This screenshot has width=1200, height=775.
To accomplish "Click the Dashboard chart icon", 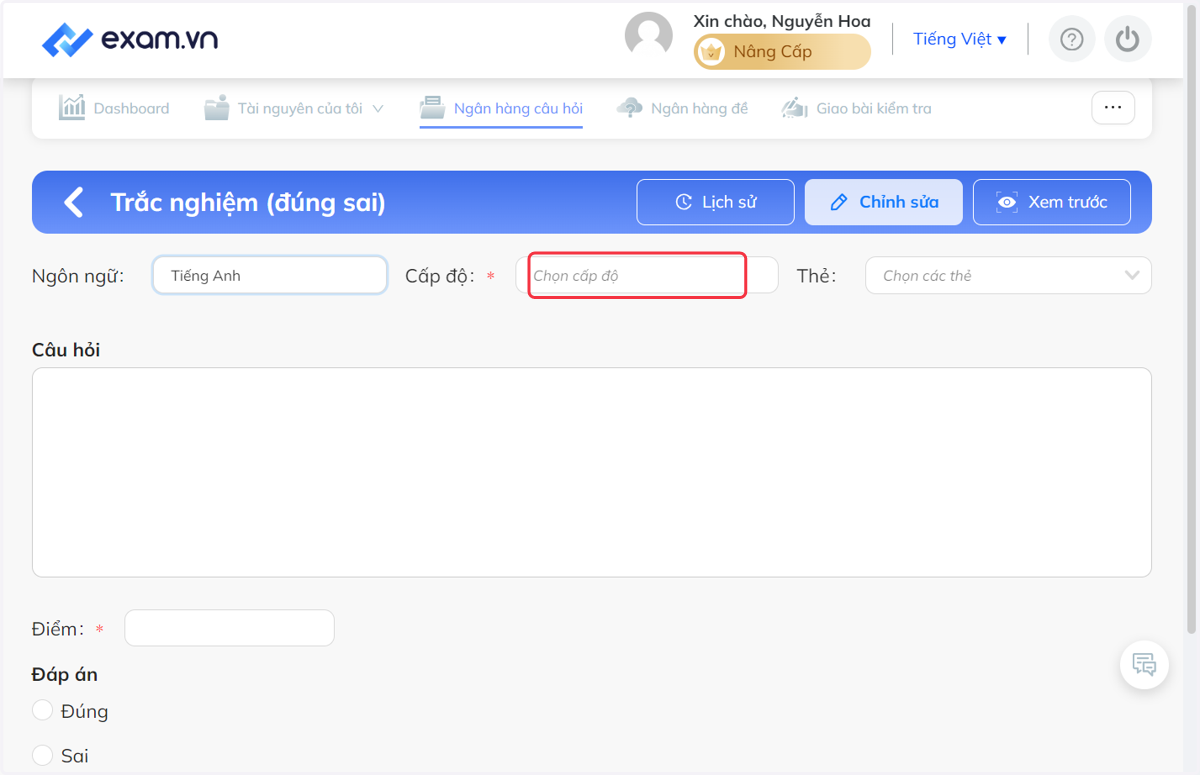I will point(72,107).
